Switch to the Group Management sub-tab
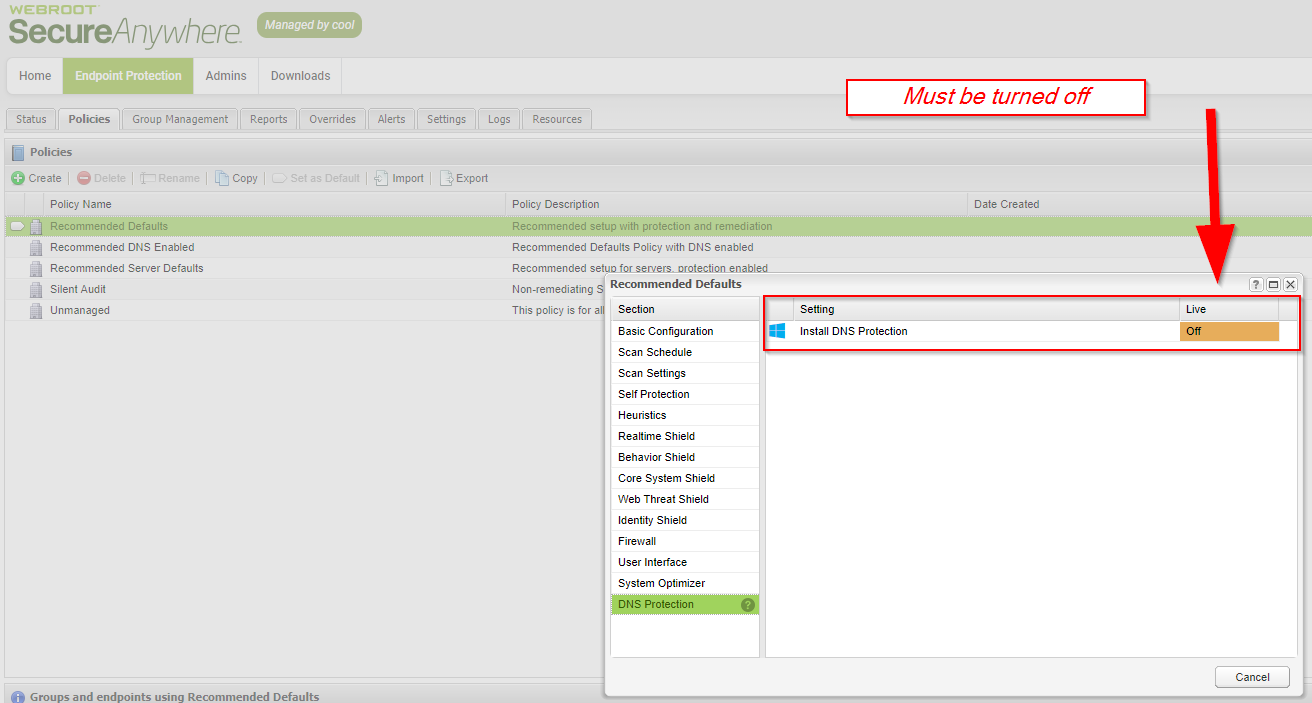Viewport: 1312px width, 703px height. tap(180, 119)
